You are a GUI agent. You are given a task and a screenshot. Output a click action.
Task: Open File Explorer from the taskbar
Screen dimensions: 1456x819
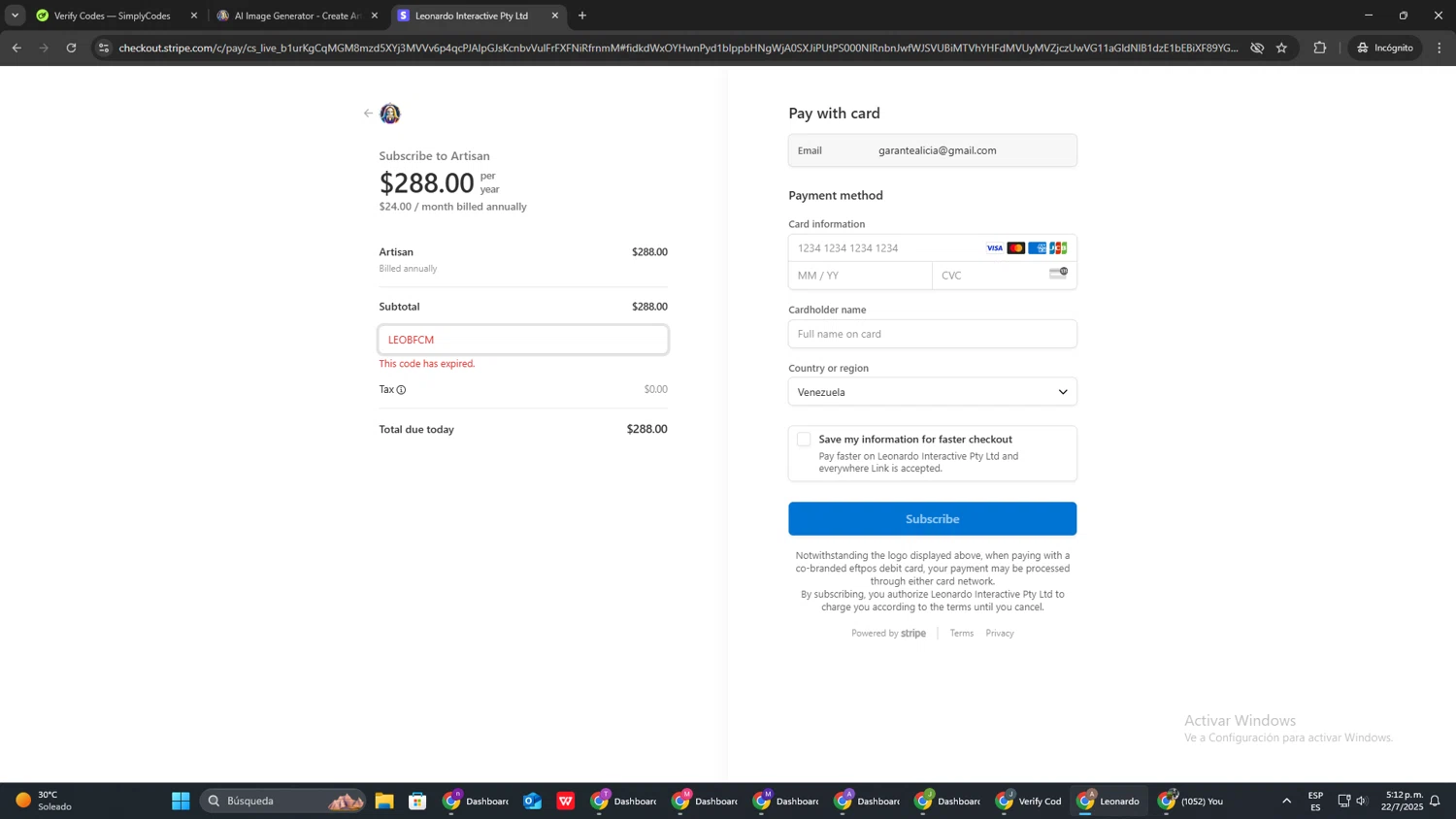[x=384, y=801]
